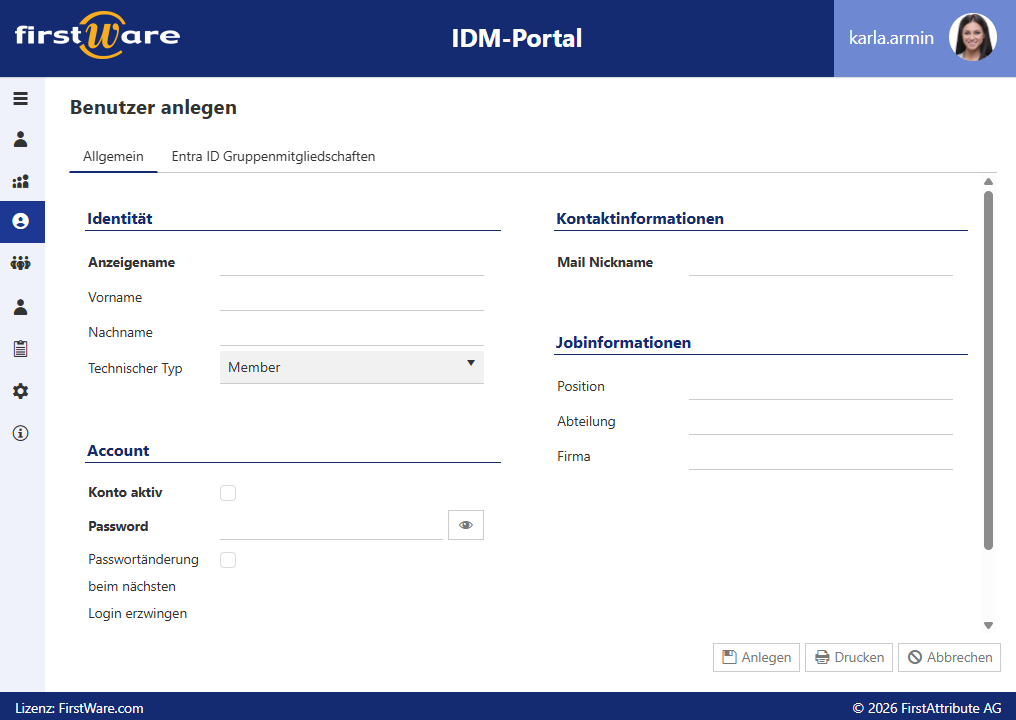
Task: Open the clipboard sidebar icon
Action: tap(21, 349)
